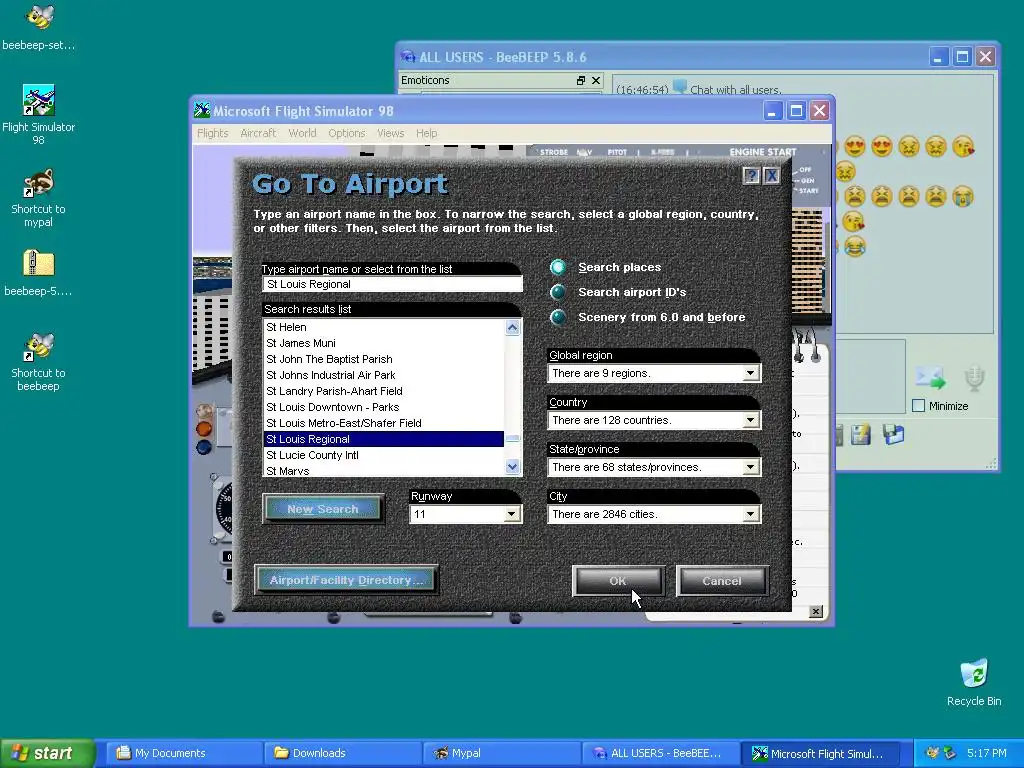Image resolution: width=1024 pixels, height=768 pixels.
Task: Click the tears of joy emoji in BeeBEEP
Action: 854,246
